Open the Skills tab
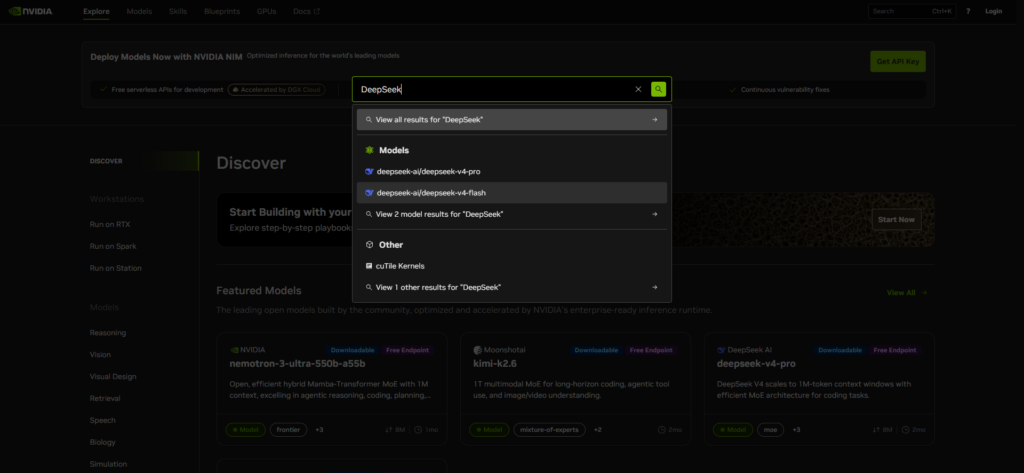The height and width of the screenshot is (473, 1024). pyautogui.click(x=178, y=11)
